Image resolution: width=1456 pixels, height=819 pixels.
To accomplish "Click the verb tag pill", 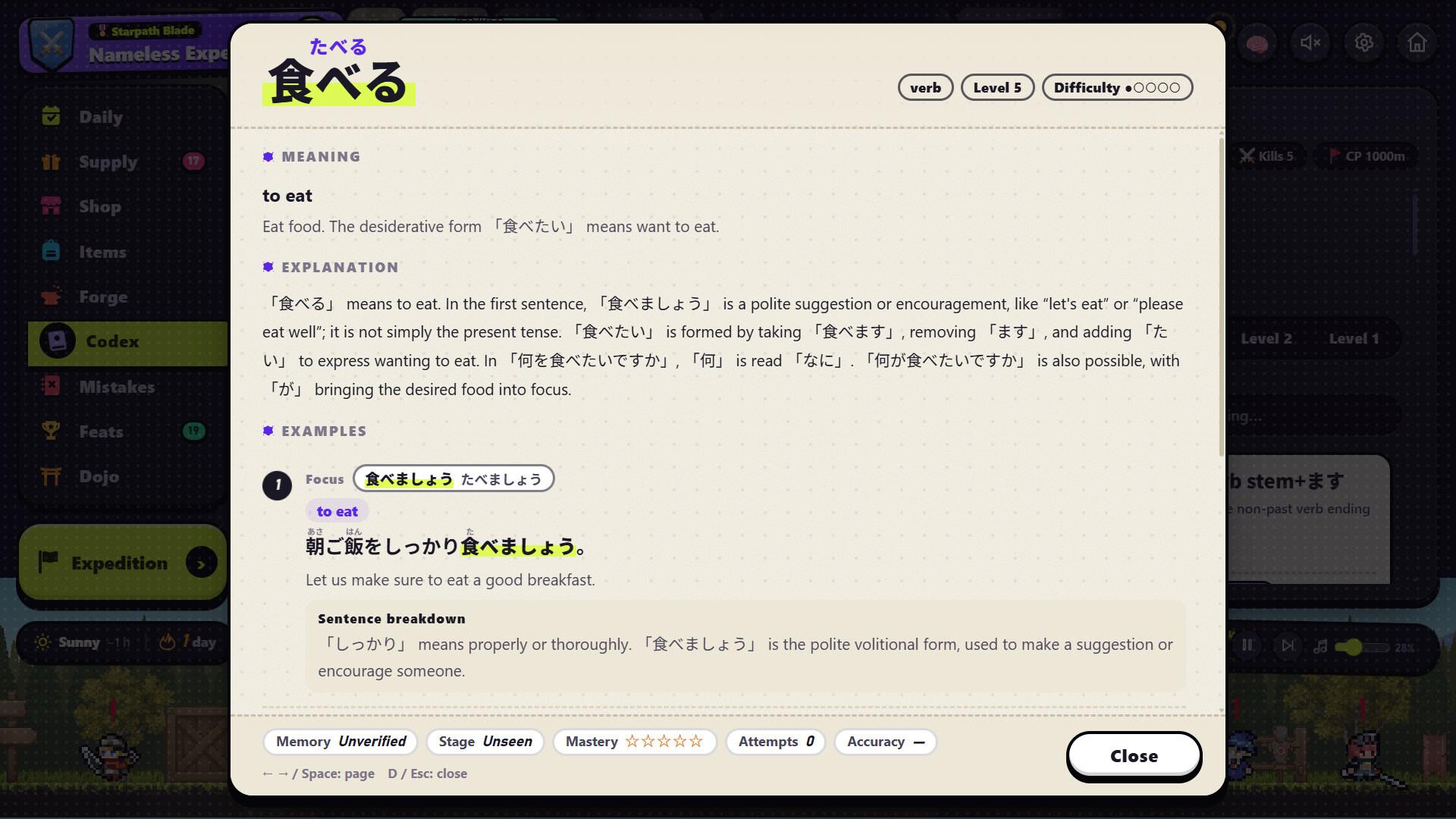I will pyautogui.click(x=925, y=87).
